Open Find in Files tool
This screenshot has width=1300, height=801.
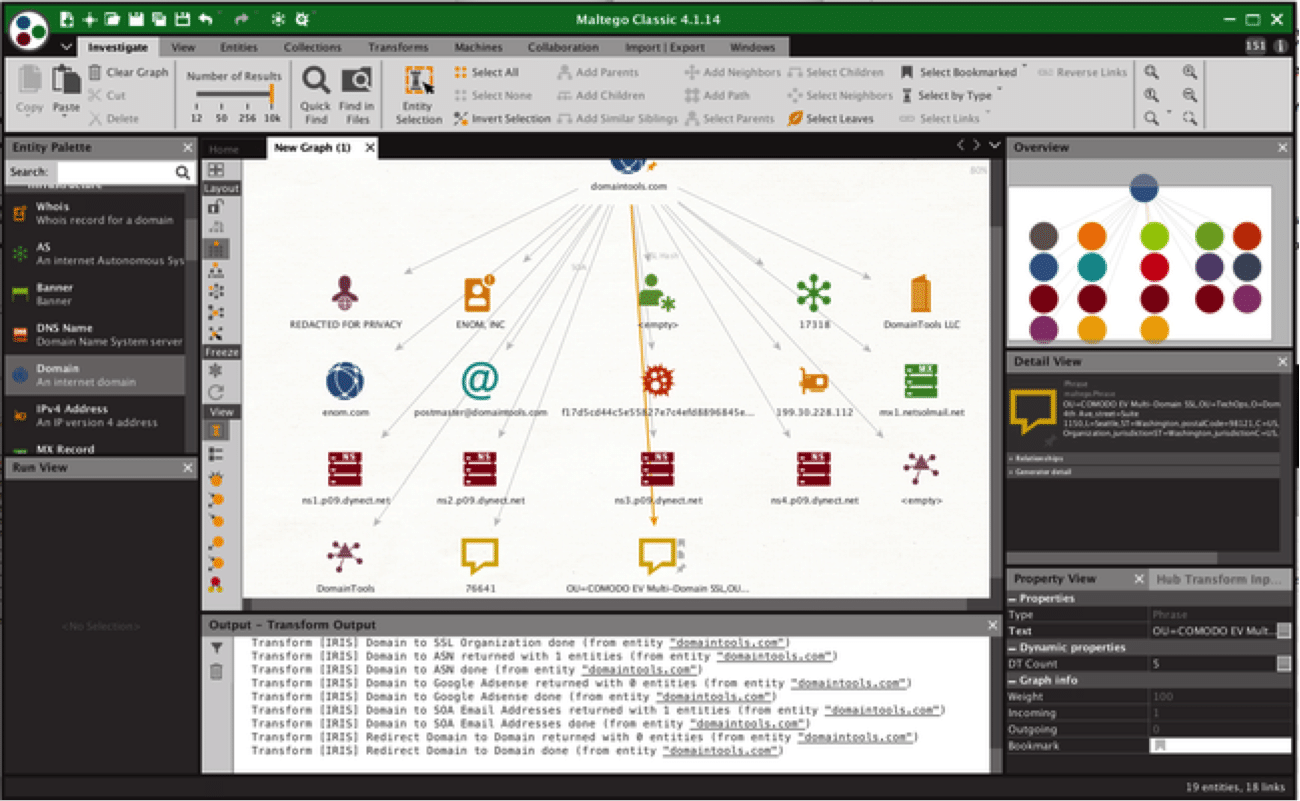tap(356, 81)
